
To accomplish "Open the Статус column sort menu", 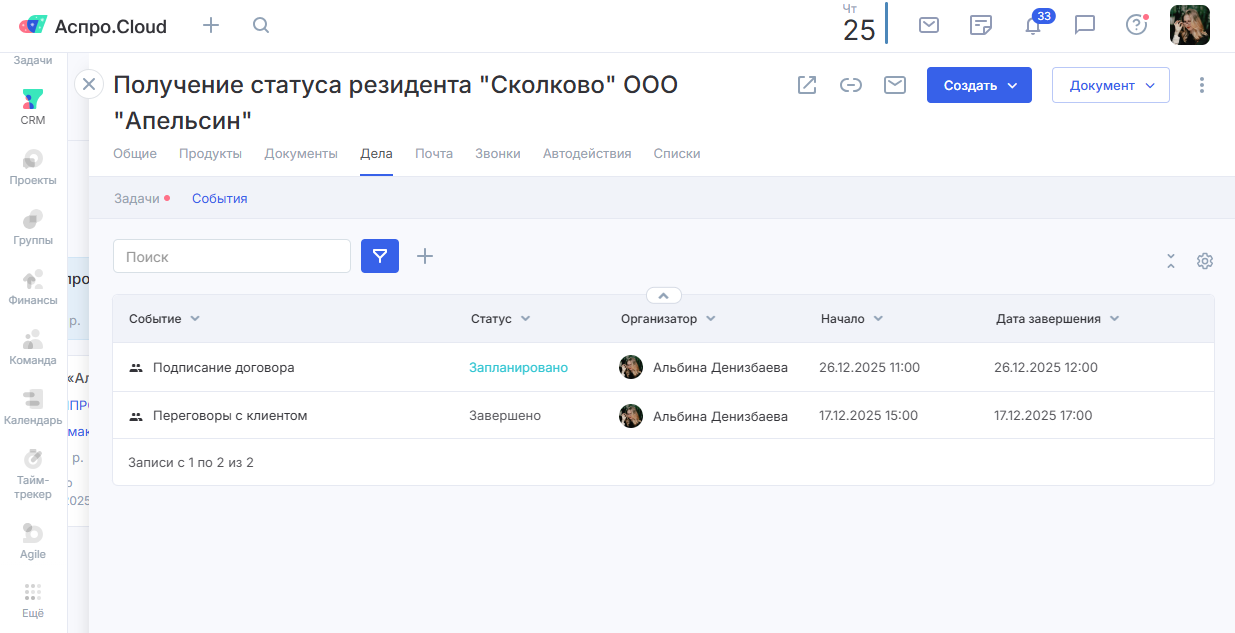I will pyautogui.click(x=525, y=319).
